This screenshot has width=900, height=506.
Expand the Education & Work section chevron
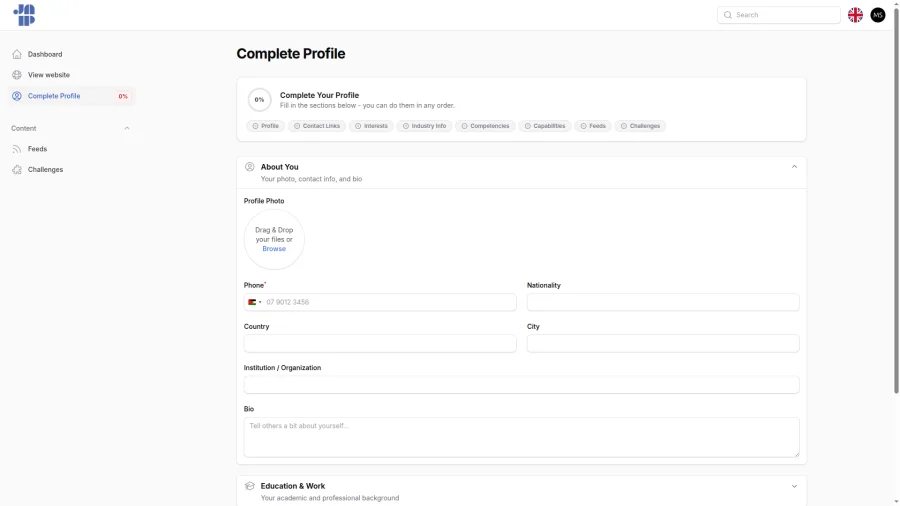(794, 486)
